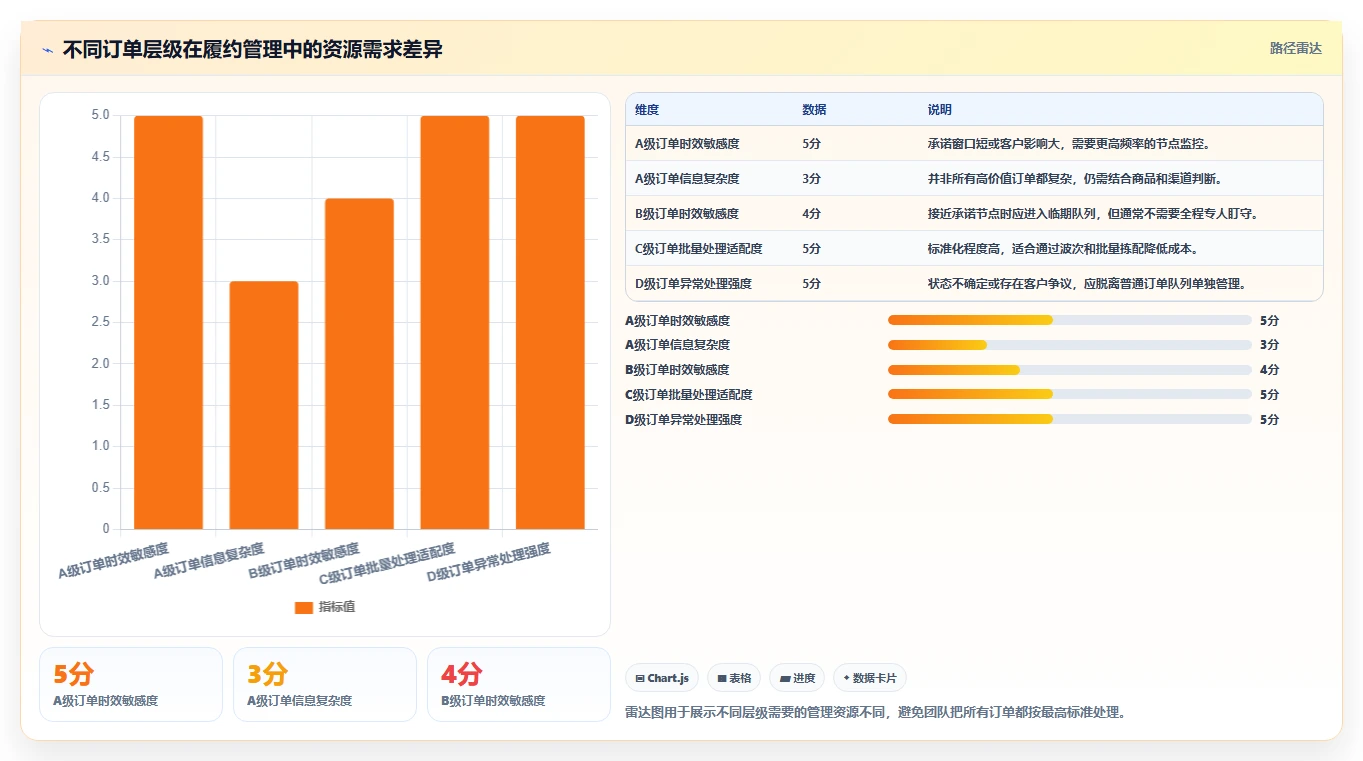
Task: Click the 路径雷达 label in the header
Action: click(x=1295, y=48)
